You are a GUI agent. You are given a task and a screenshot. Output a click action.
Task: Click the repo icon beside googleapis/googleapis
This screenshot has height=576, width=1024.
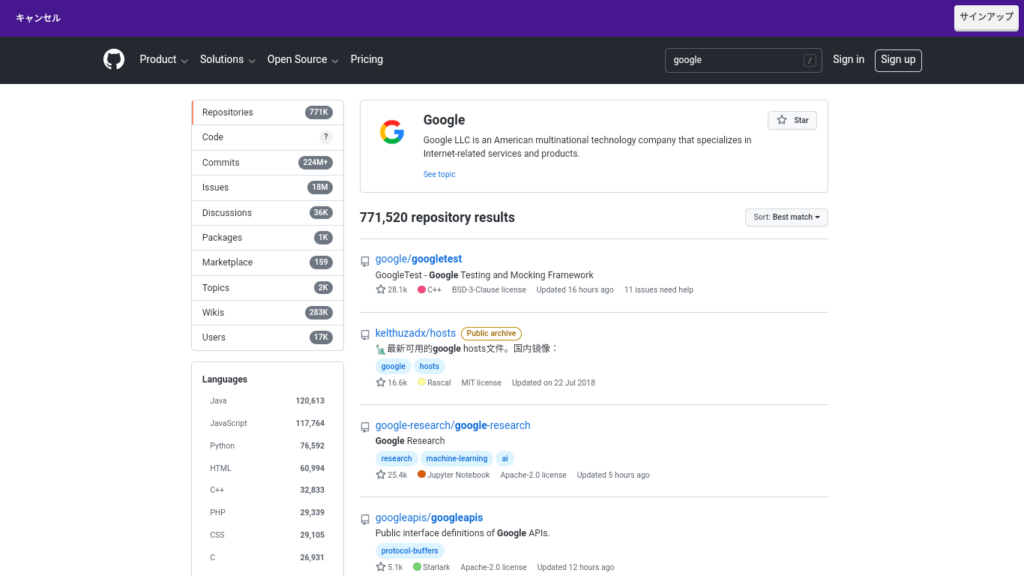click(365, 519)
